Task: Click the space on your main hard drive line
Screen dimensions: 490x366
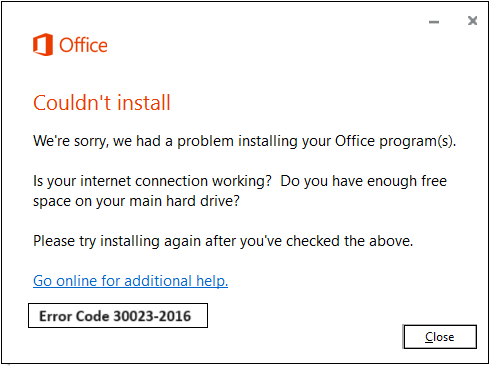Action: tap(136, 201)
